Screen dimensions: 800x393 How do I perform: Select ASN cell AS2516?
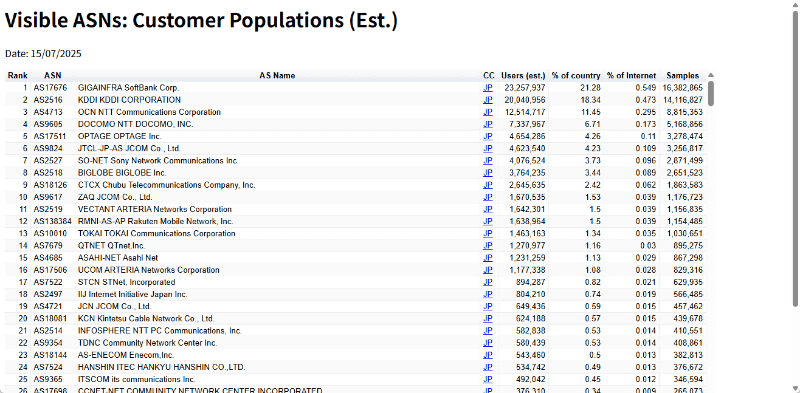[47, 100]
